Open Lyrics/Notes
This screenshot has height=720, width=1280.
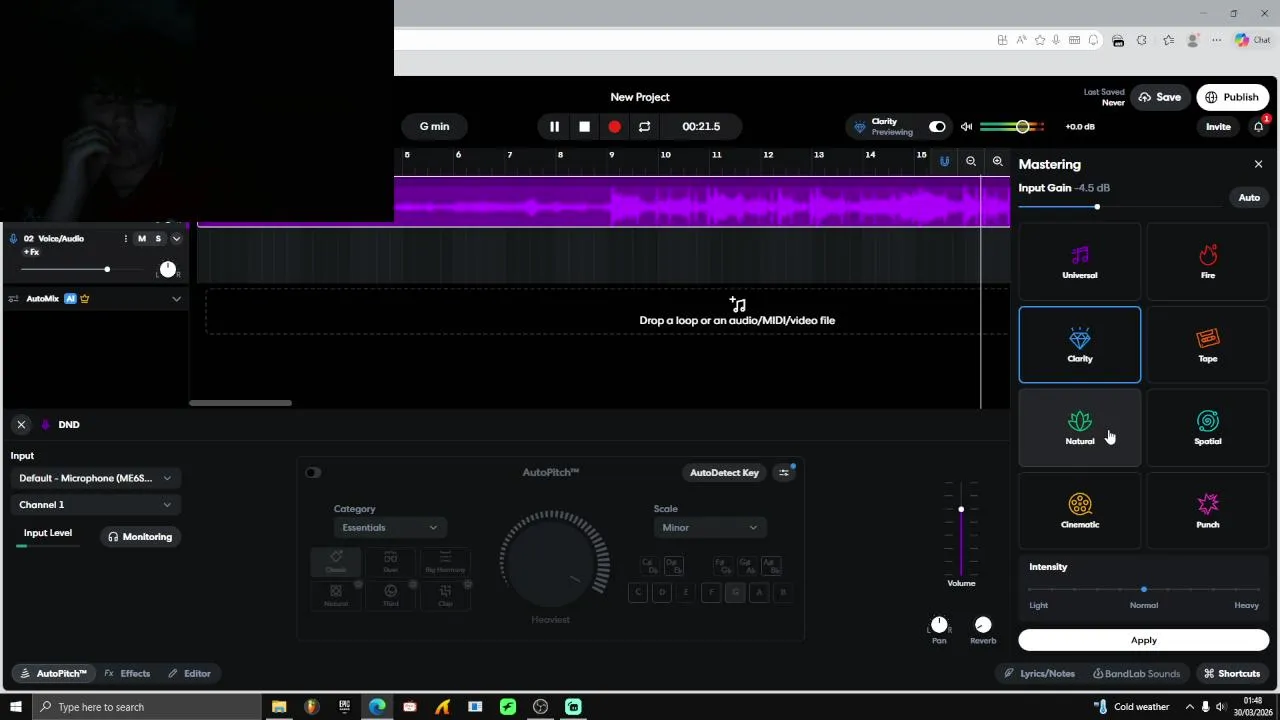(x=1040, y=674)
